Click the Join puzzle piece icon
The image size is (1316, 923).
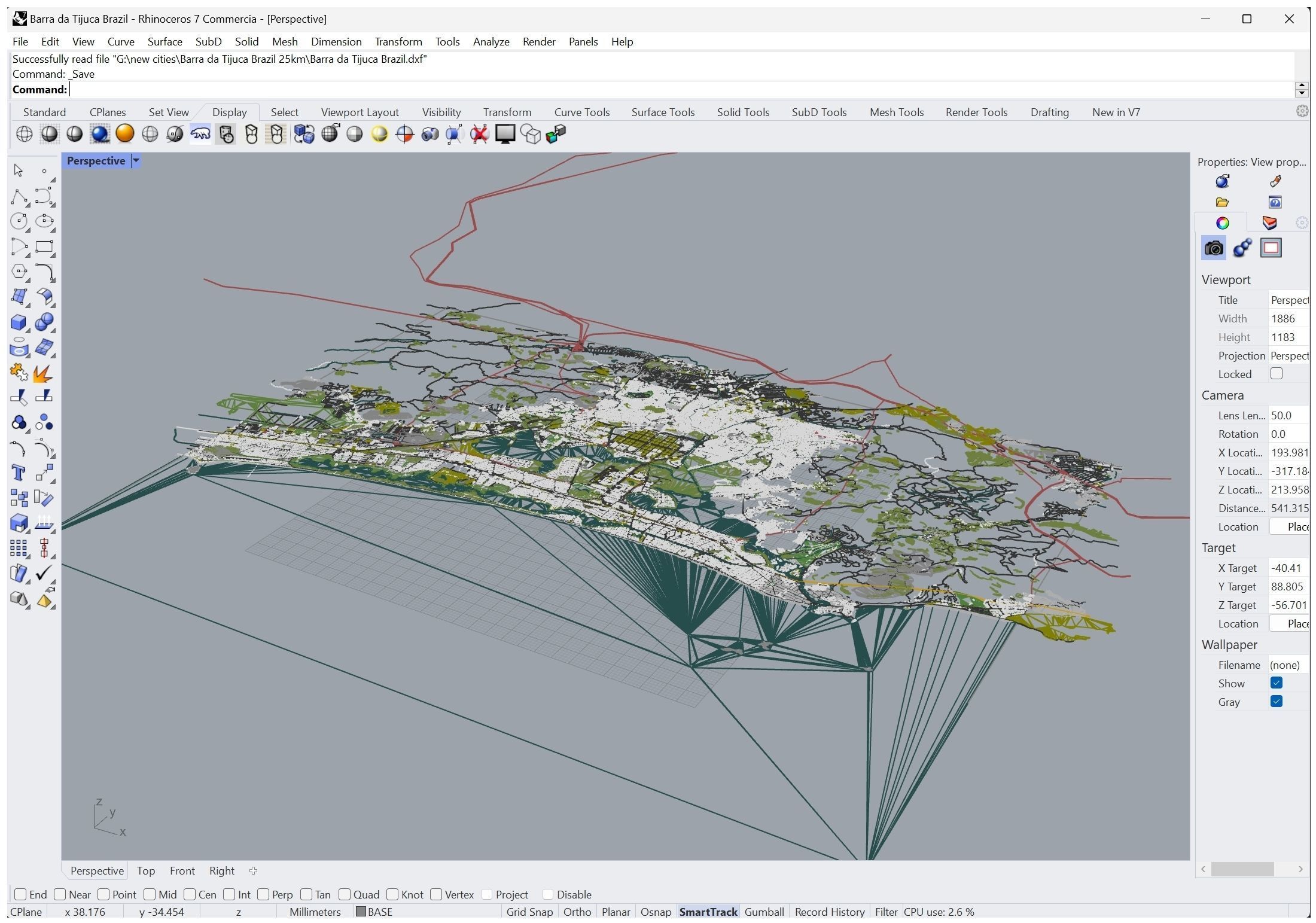(x=19, y=373)
